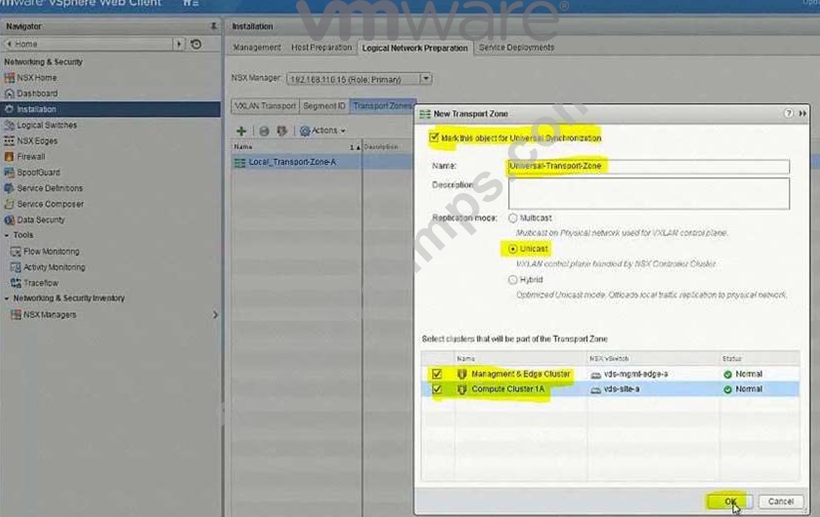Screen dimensions: 820x517
Task: Switch to Logical Network Preparation tab
Action: click(415, 48)
